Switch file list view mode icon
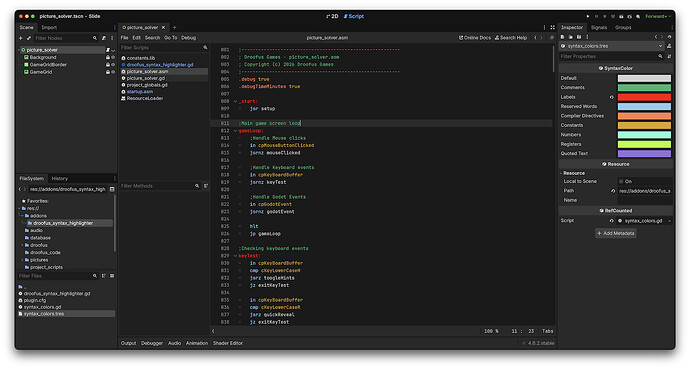 tap(112, 276)
